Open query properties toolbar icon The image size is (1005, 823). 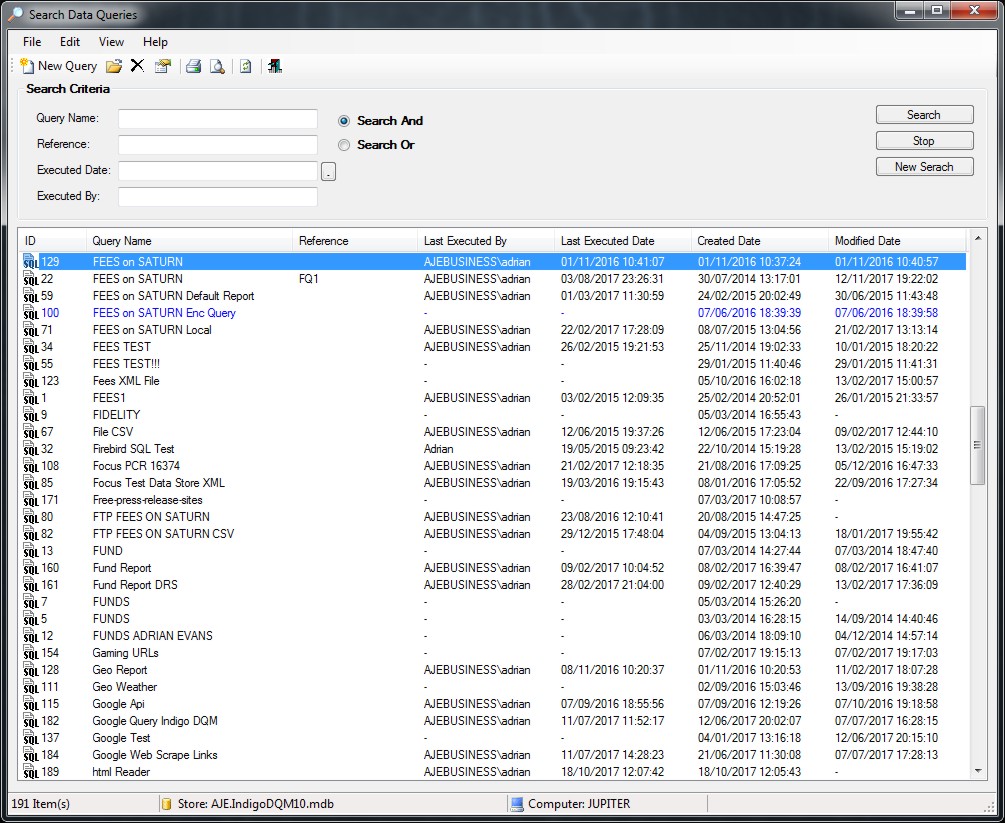[x=162, y=66]
